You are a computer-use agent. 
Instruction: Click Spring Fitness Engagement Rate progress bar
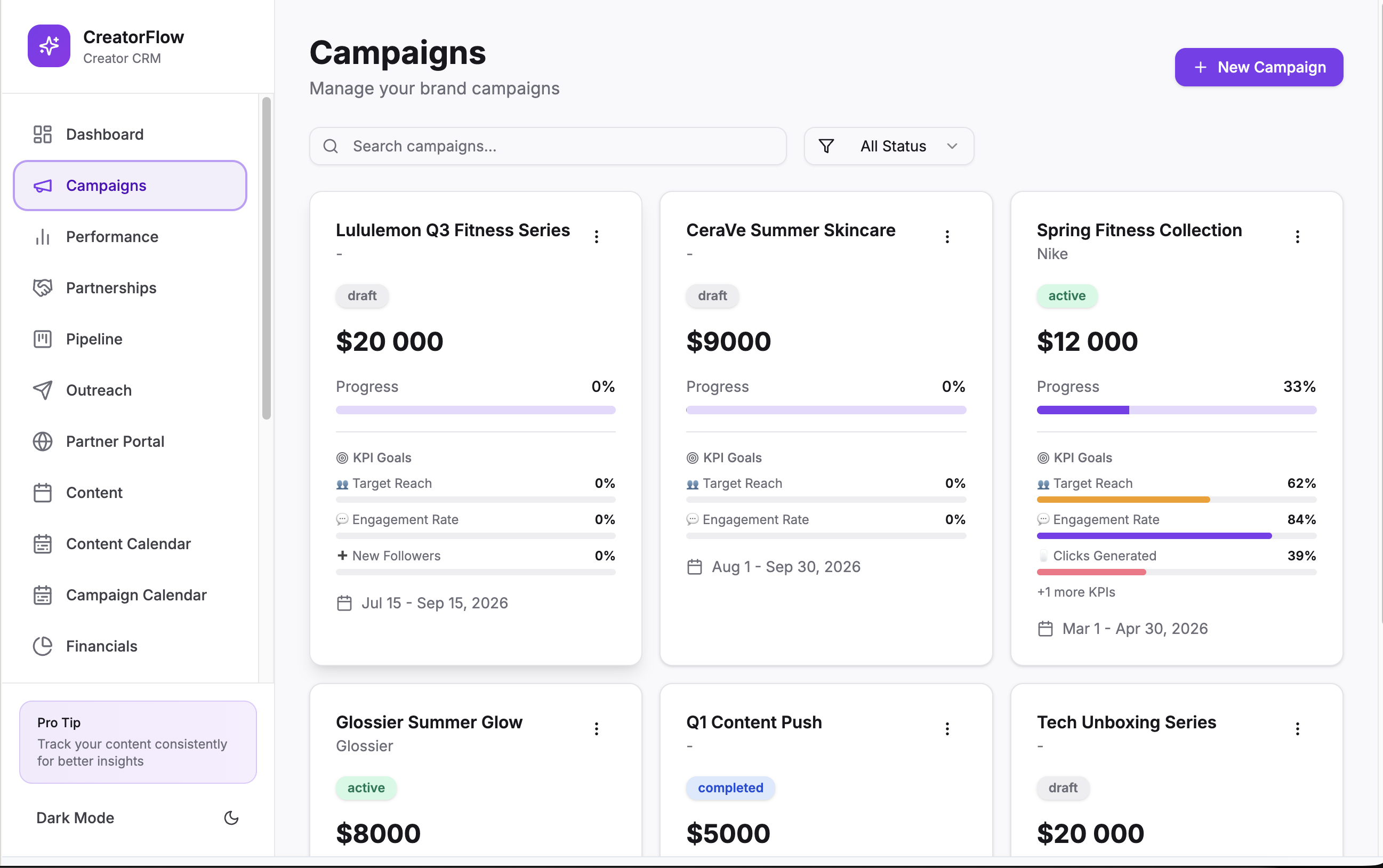[1176, 536]
